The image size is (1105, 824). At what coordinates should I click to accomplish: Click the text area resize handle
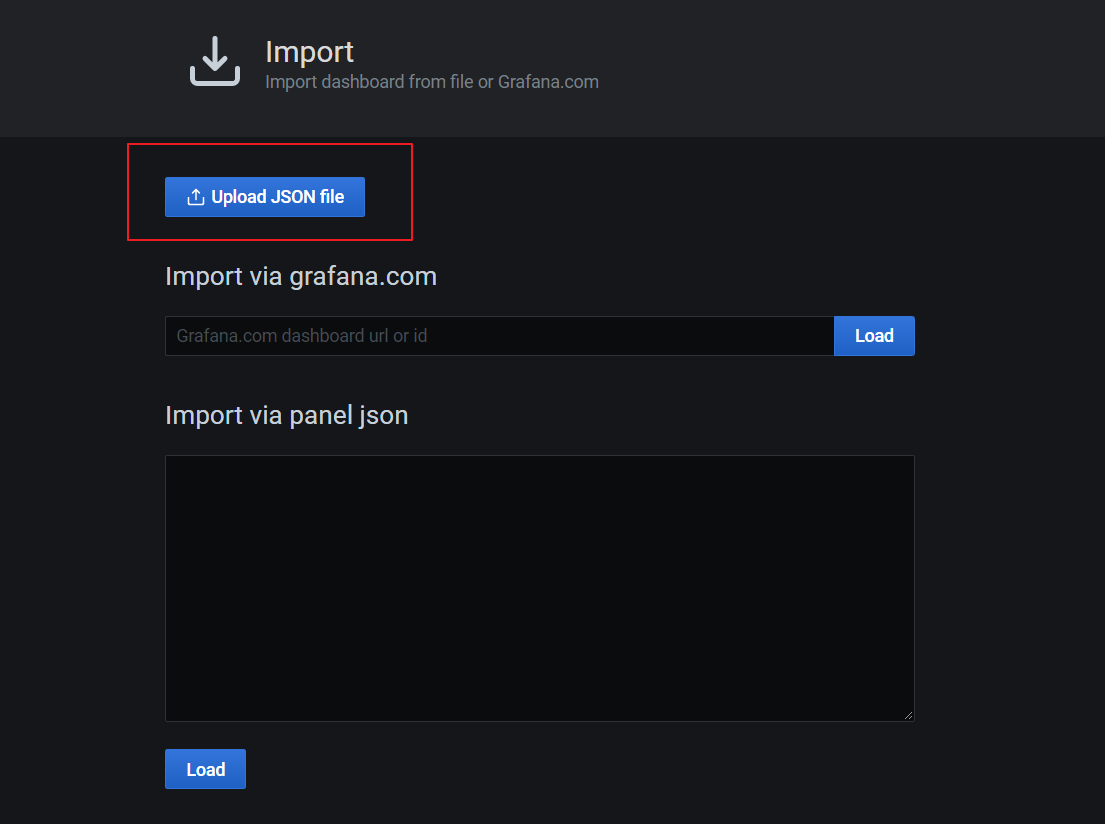[x=908, y=715]
